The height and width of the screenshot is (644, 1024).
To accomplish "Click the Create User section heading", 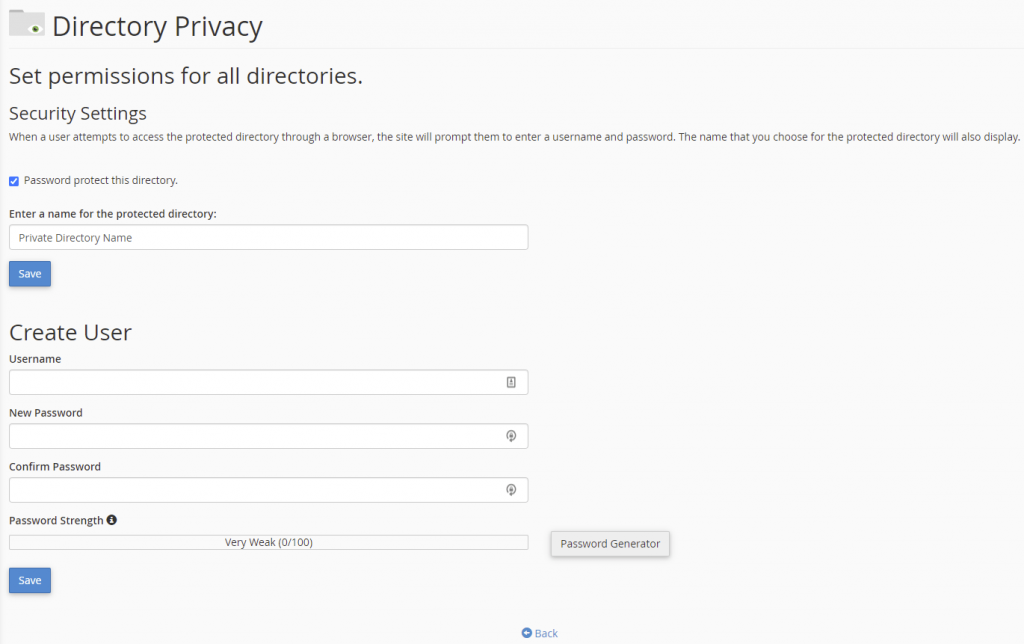I will (x=70, y=332).
